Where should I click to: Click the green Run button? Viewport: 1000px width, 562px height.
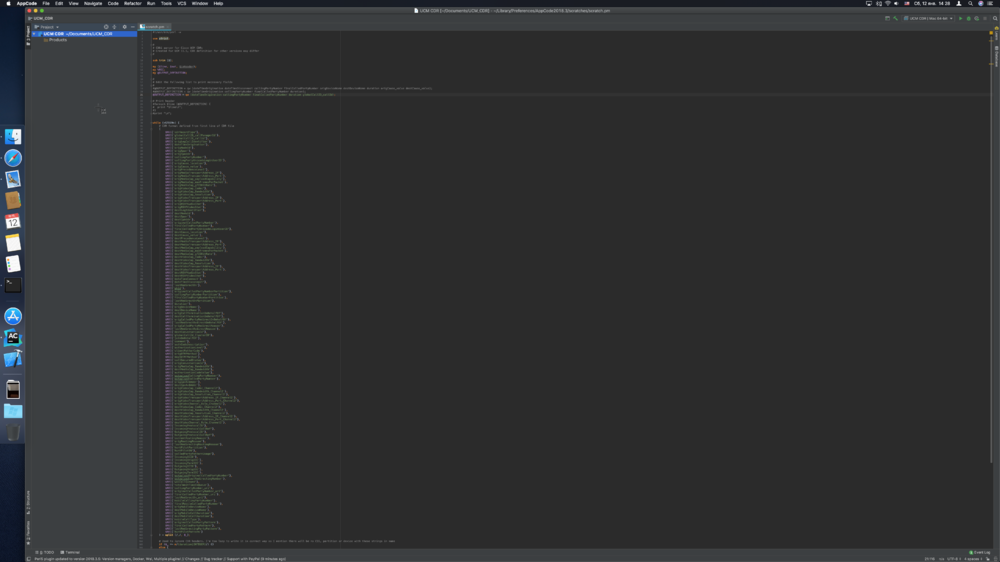[960, 18]
